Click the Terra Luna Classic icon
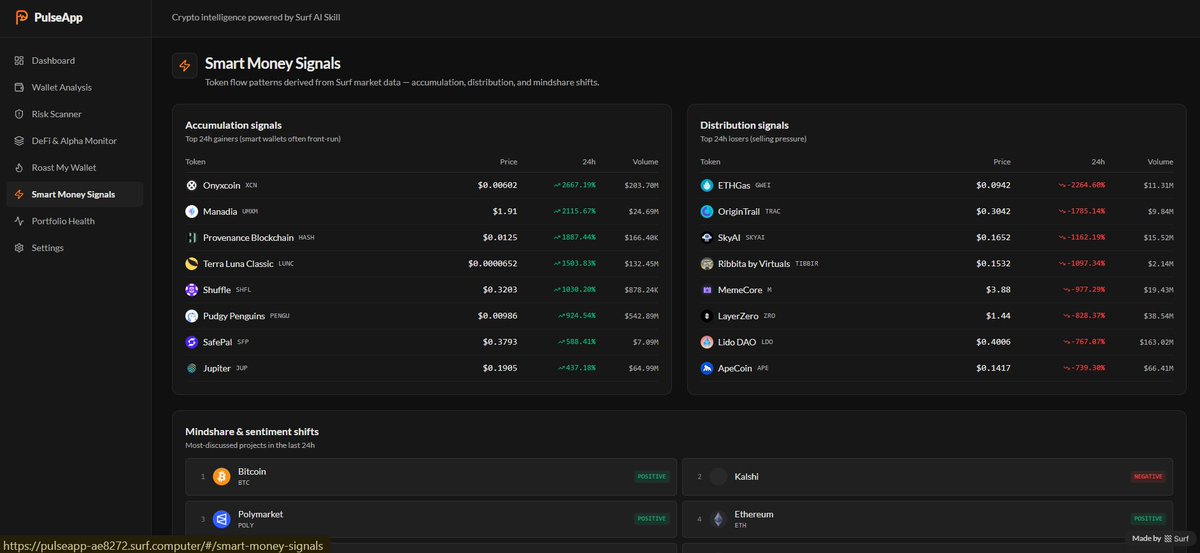Image resolution: width=1200 pixels, height=553 pixels. [192, 263]
